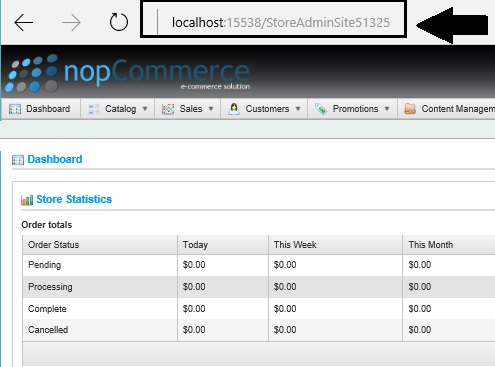The image size is (495, 367).
Task: Click the Customers person icon
Action: pyautogui.click(x=234, y=109)
